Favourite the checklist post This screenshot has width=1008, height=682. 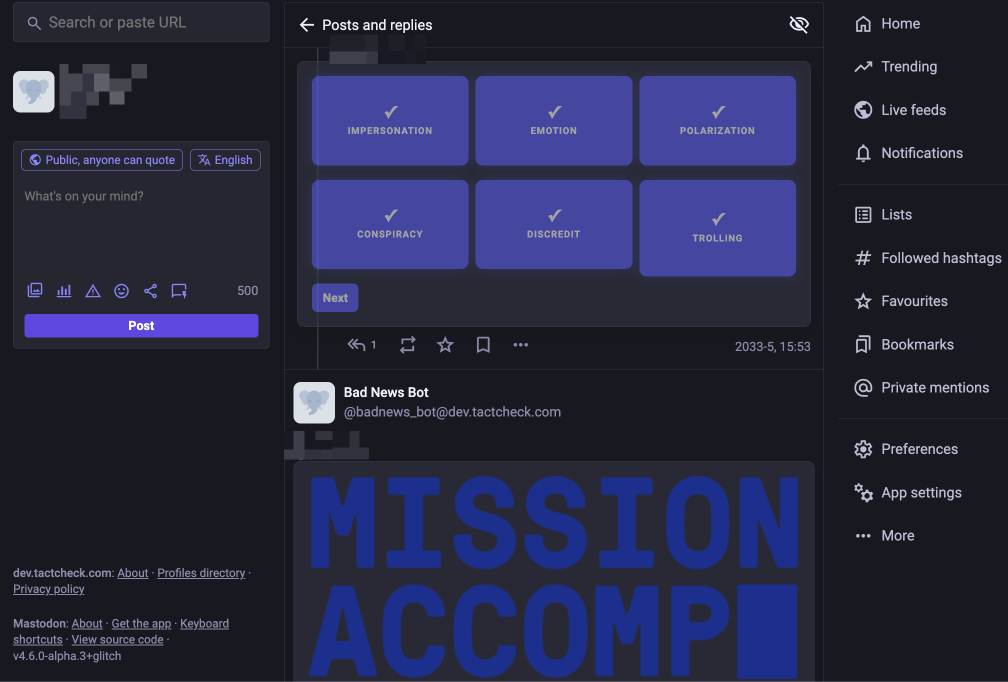coord(444,344)
